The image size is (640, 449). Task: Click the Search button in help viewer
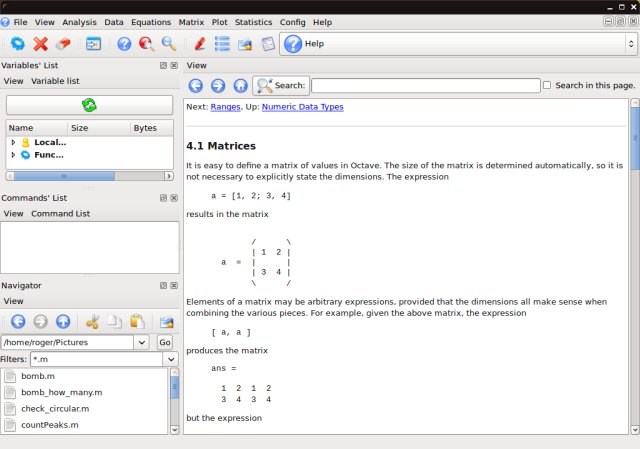(281, 85)
